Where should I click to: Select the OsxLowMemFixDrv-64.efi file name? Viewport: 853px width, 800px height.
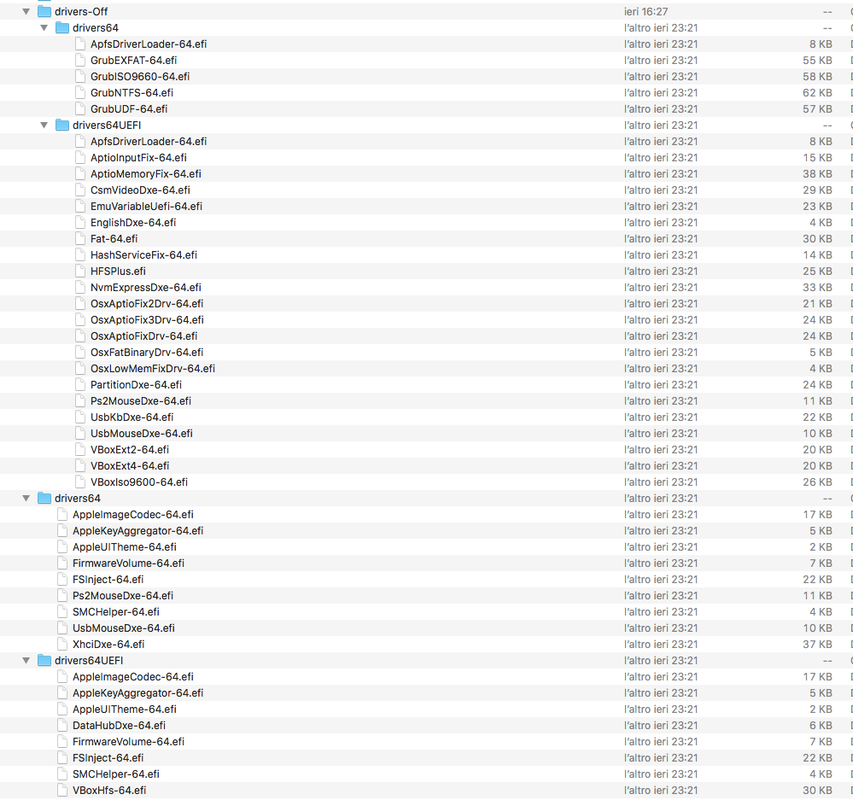pyautogui.click(x=153, y=369)
